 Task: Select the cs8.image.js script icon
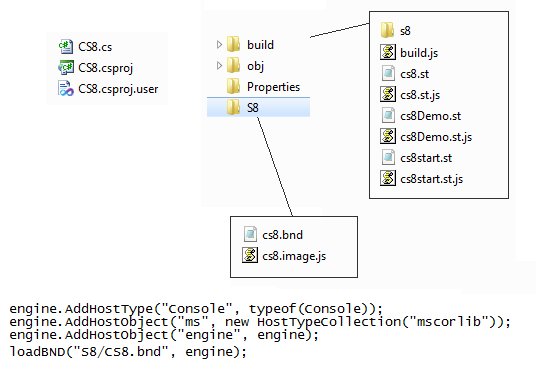coord(250,255)
